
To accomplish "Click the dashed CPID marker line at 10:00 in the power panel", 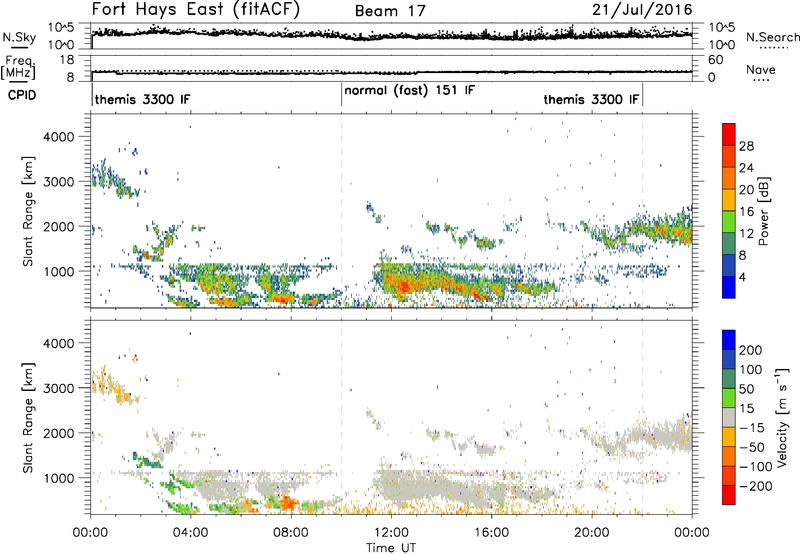I will [x=341, y=211].
